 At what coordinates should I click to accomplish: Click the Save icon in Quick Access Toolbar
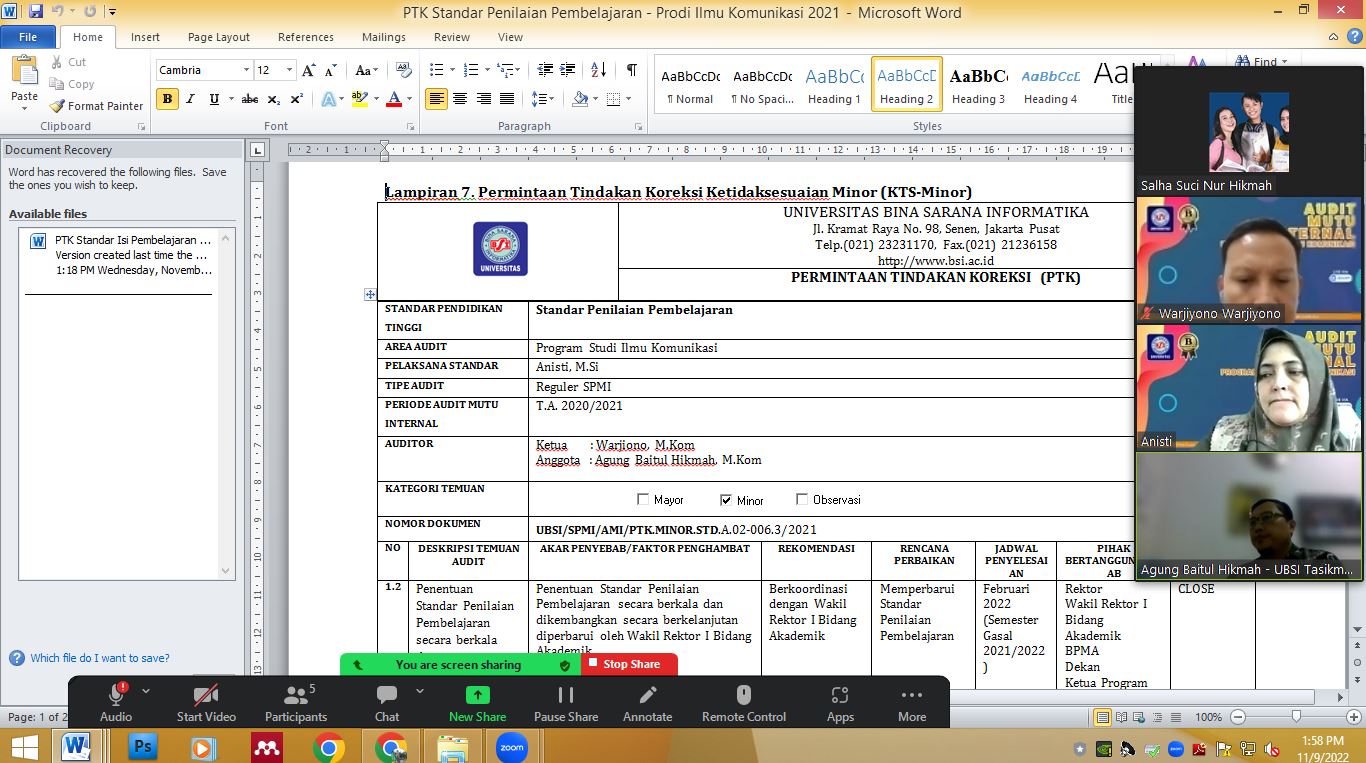coord(36,12)
